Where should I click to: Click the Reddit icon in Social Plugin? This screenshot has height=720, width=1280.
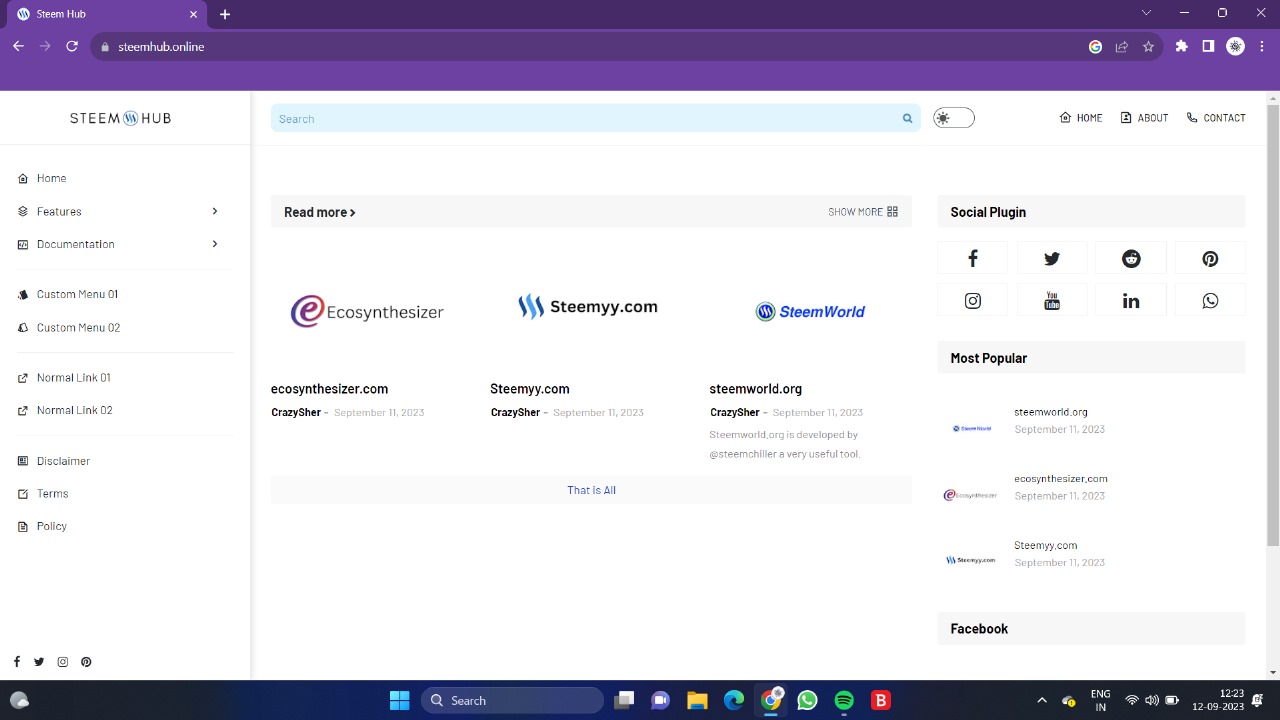pos(1131,258)
